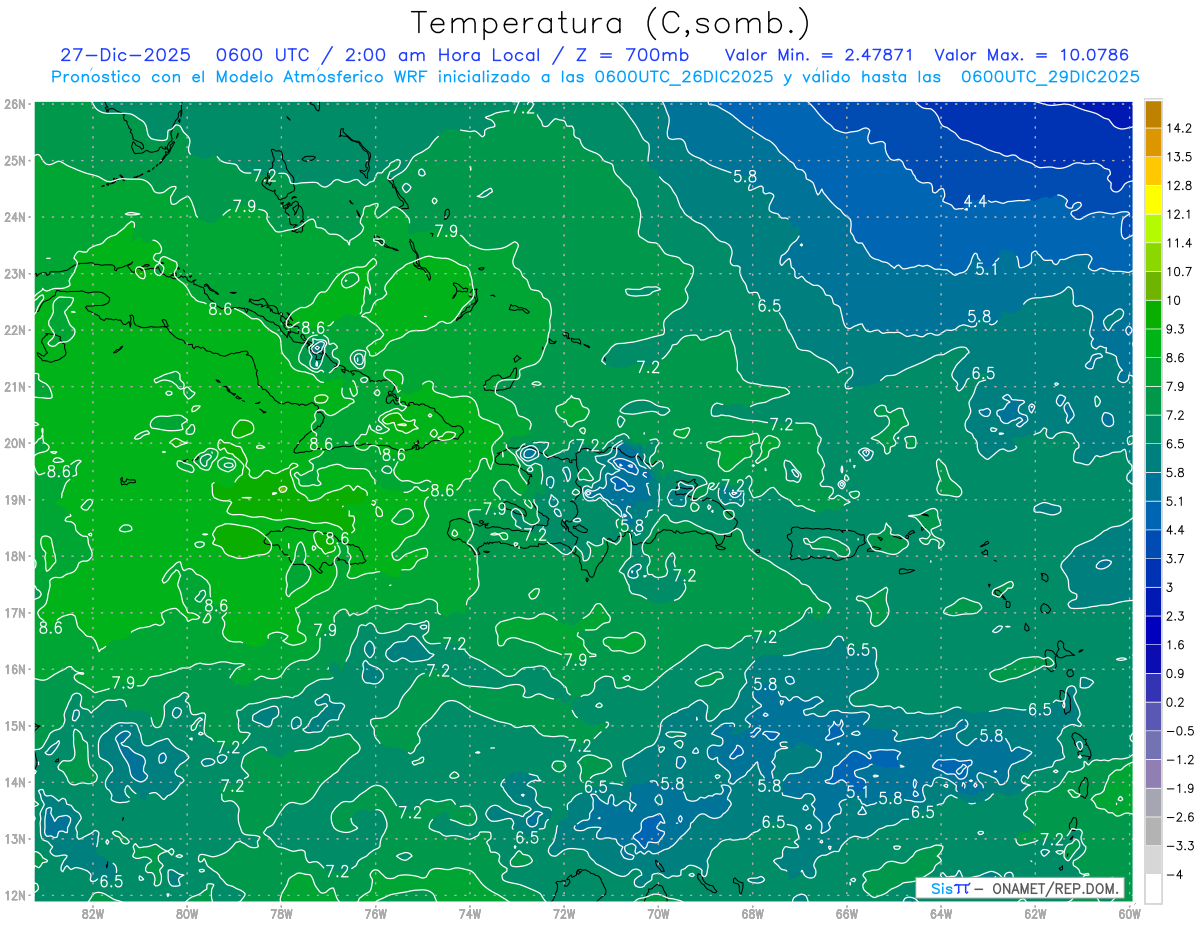
Task: Pick the yellow swatch between 12.1 and 12.8
Action: tap(1153, 200)
